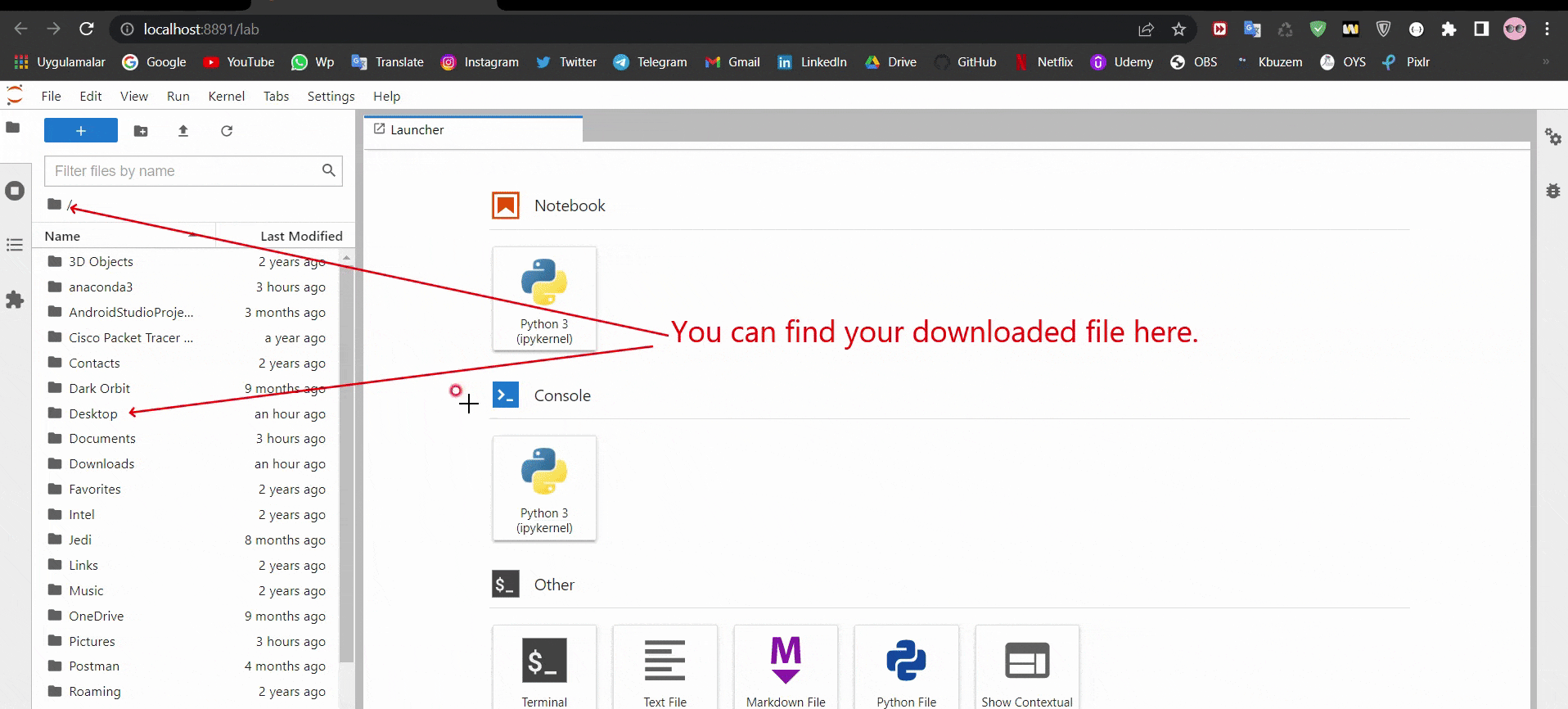This screenshot has width=1568, height=709.
Task: Open the Settings menu
Action: 331,97
